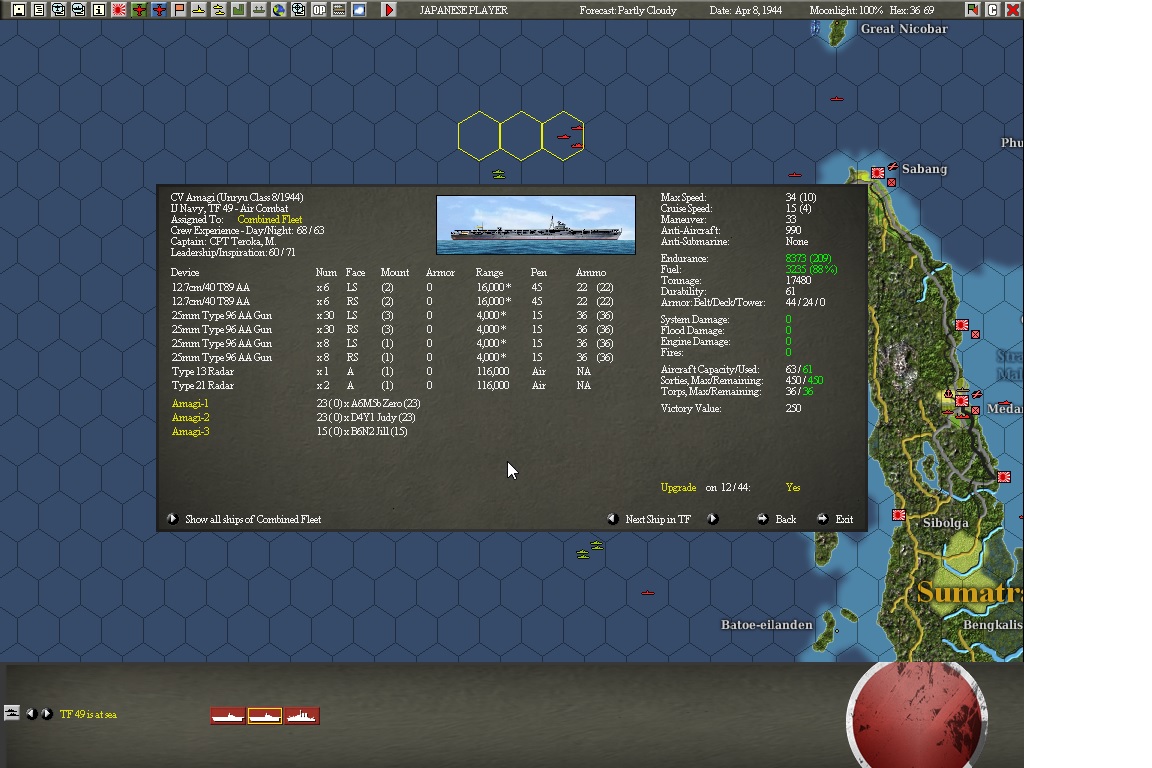Click the Combined Fleet assignment link
The image size is (1152, 768).
click(270, 219)
